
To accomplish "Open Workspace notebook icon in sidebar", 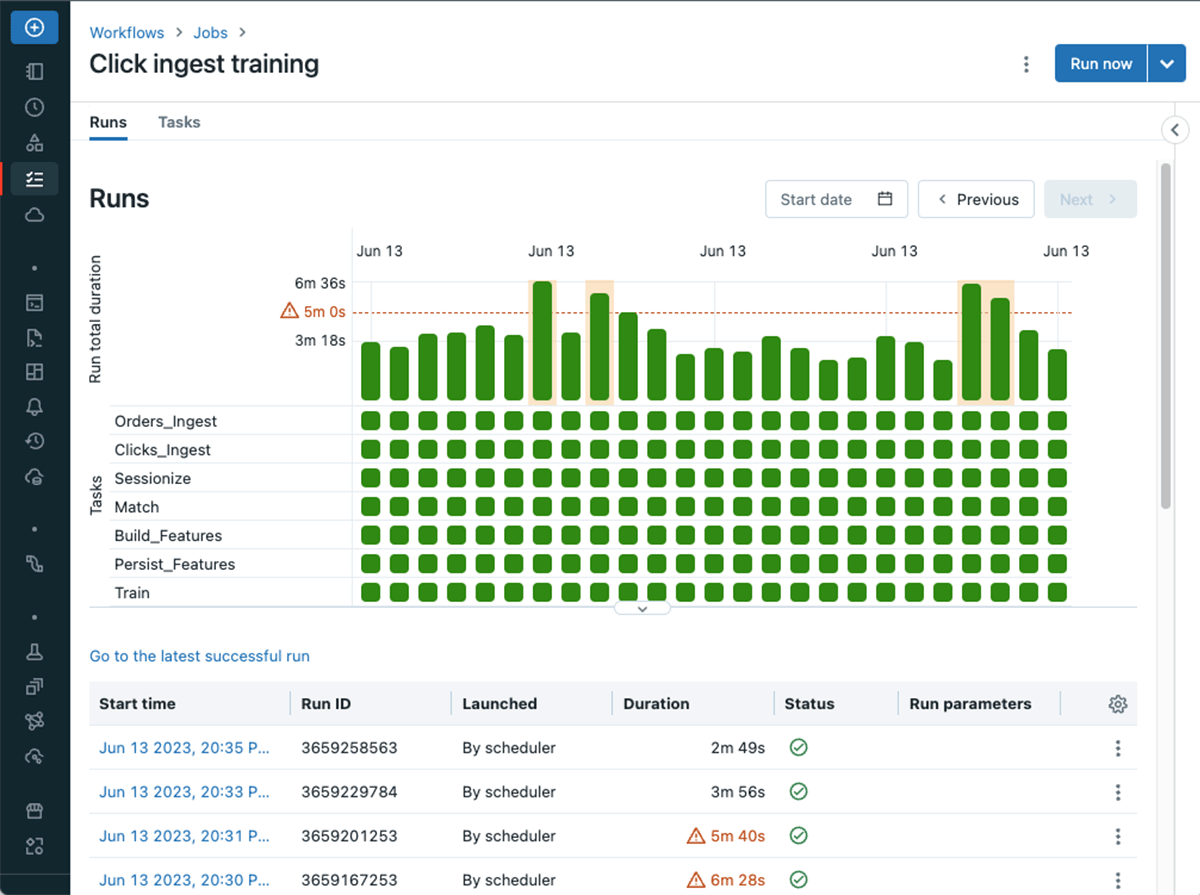I will (34, 71).
